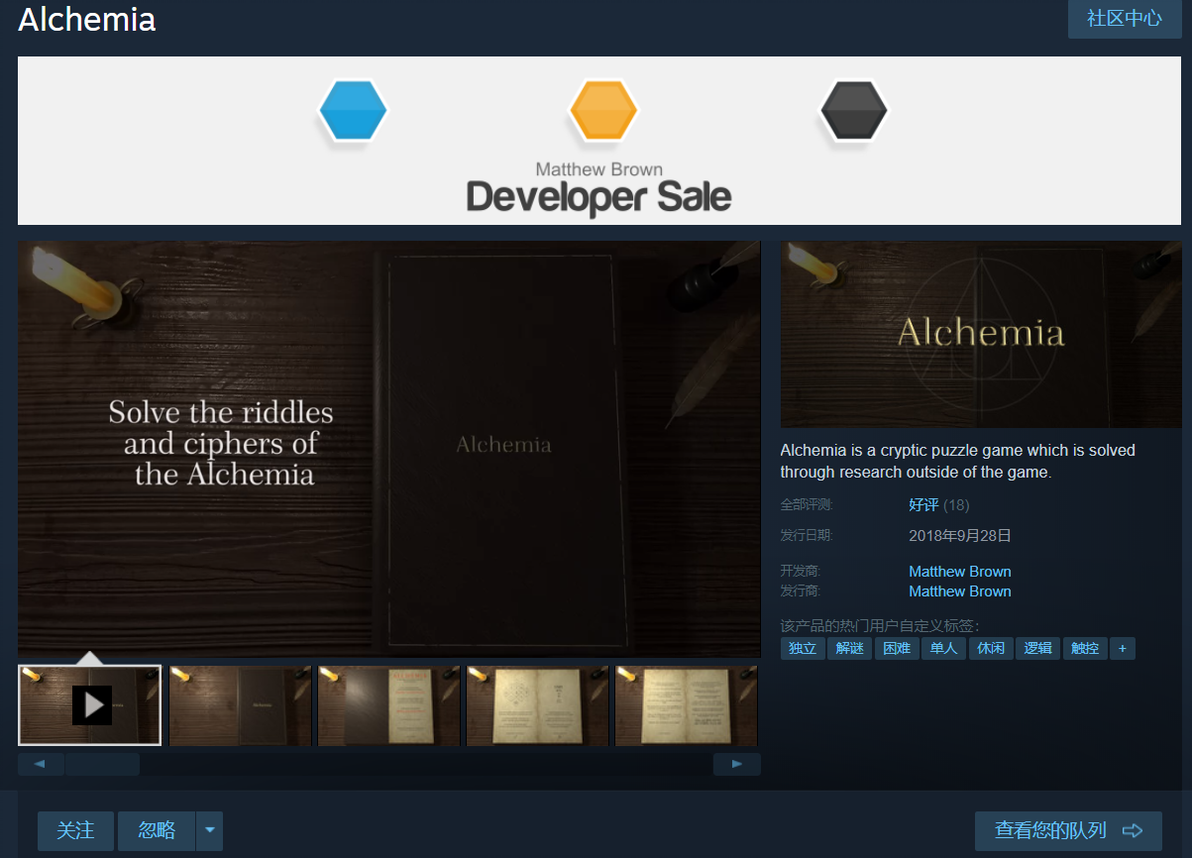
Task: Play the trailer video thumbnail
Action: (x=90, y=705)
